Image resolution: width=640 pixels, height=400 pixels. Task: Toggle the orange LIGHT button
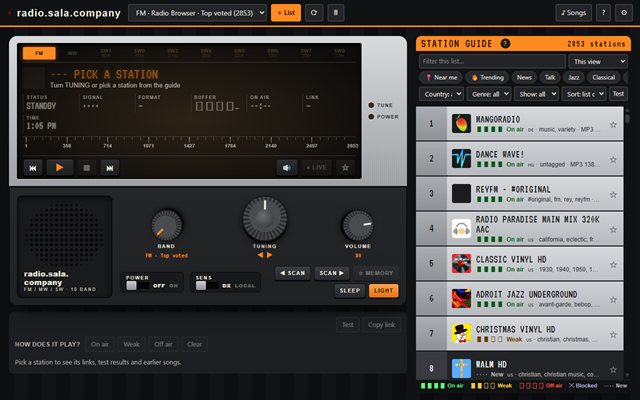pyautogui.click(x=384, y=291)
